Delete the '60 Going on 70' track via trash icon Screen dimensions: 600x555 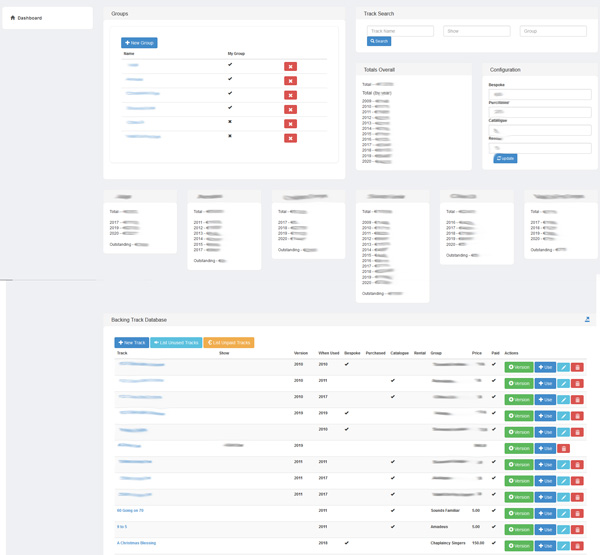(577, 514)
